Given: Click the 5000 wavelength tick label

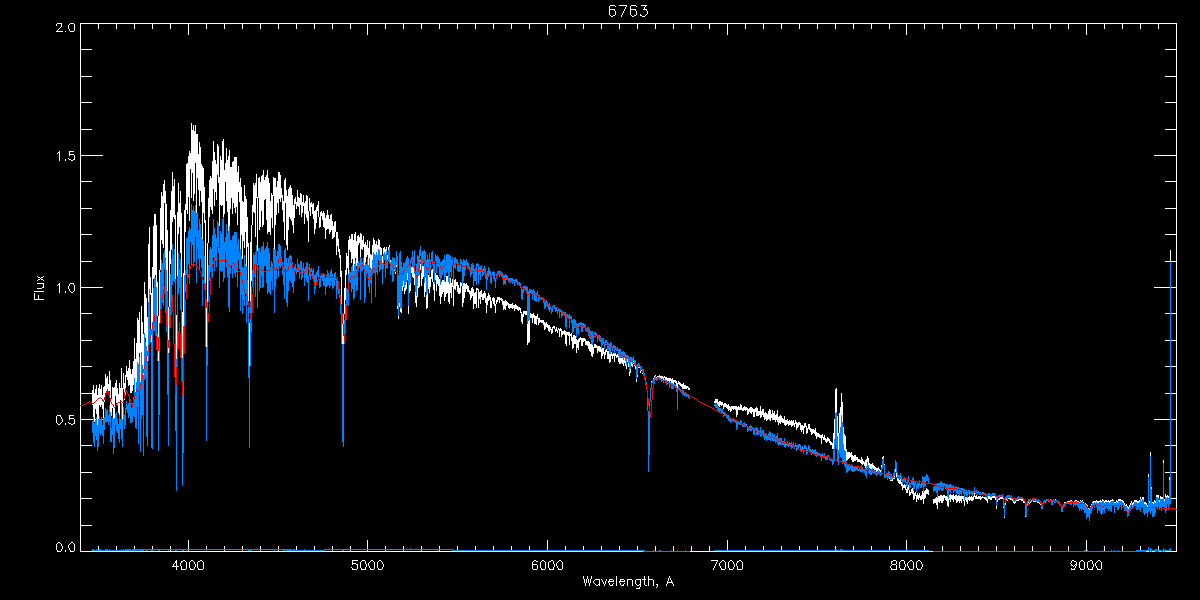Looking at the screenshot, I should tap(367, 564).
